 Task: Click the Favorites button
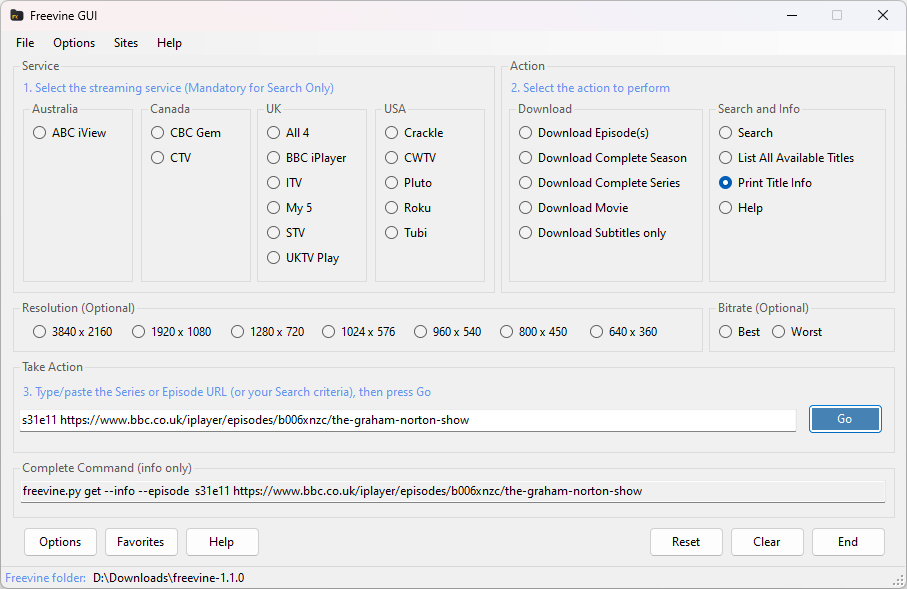coord(141,542)
